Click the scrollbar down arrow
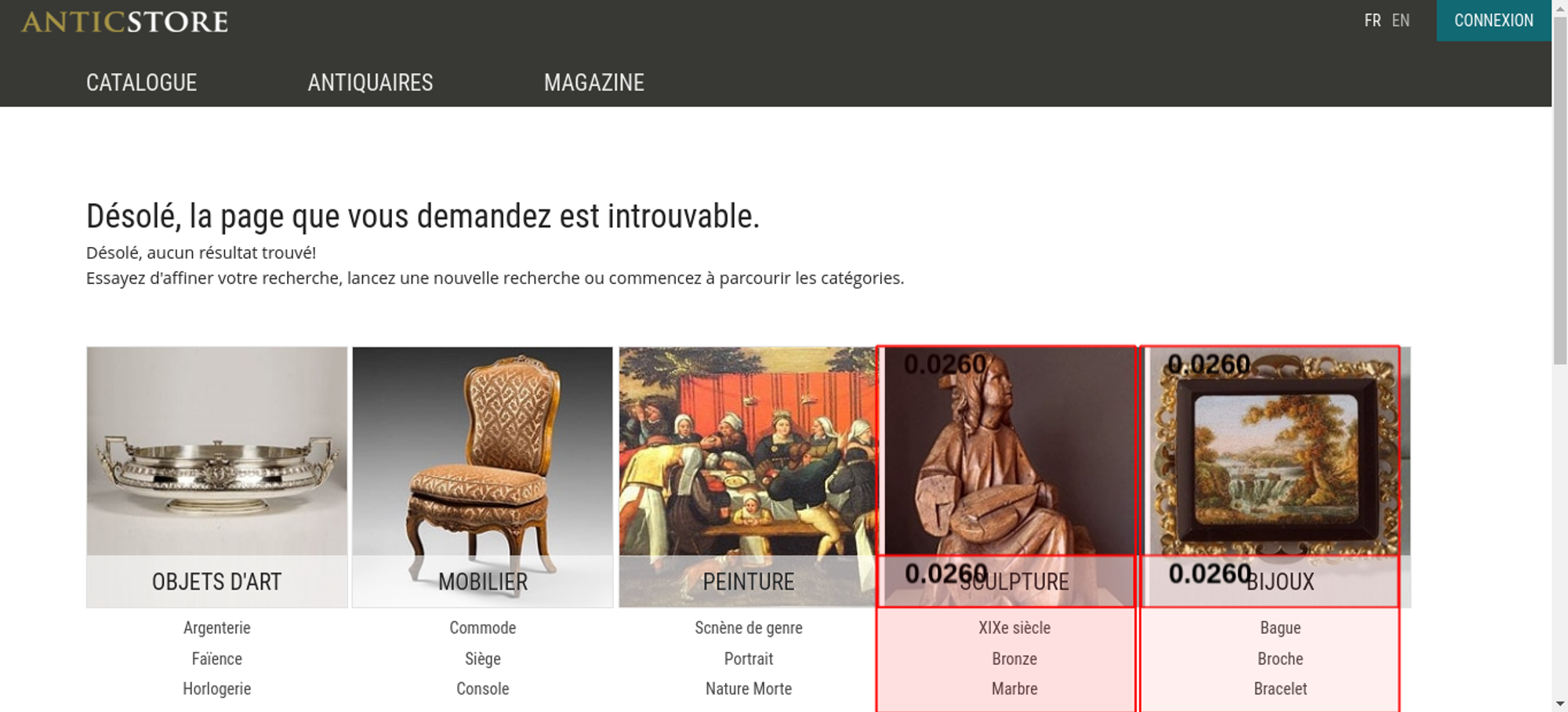The image size is (1568, 712). click(1560, 703)
